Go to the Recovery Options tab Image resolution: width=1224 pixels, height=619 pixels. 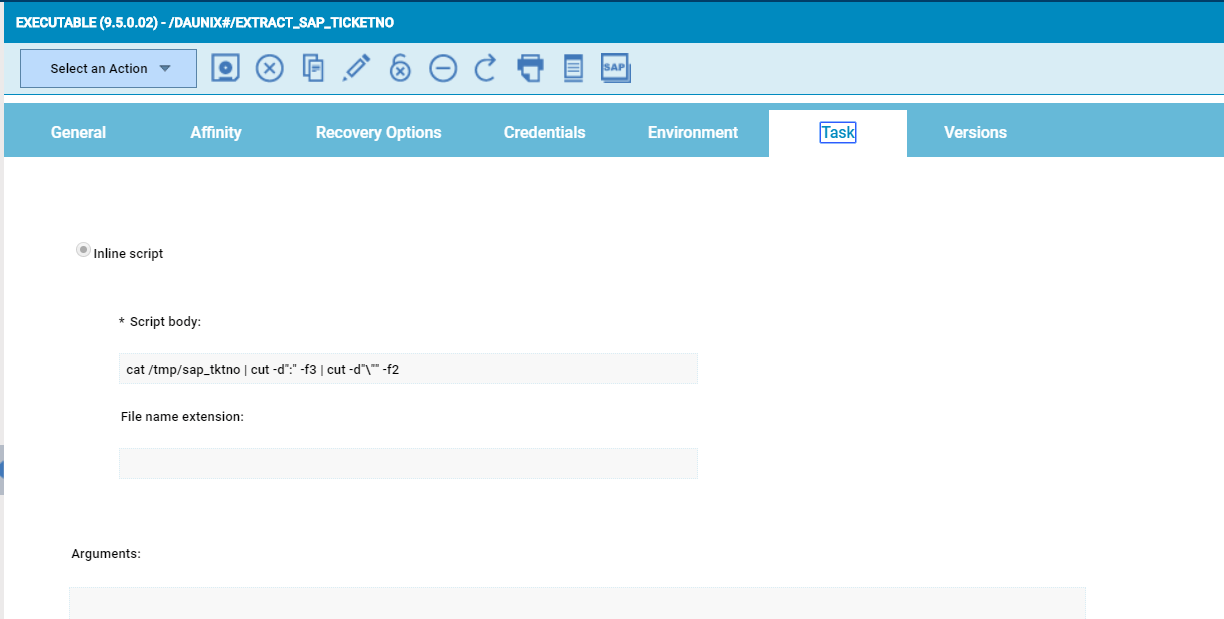coord(378,133)
